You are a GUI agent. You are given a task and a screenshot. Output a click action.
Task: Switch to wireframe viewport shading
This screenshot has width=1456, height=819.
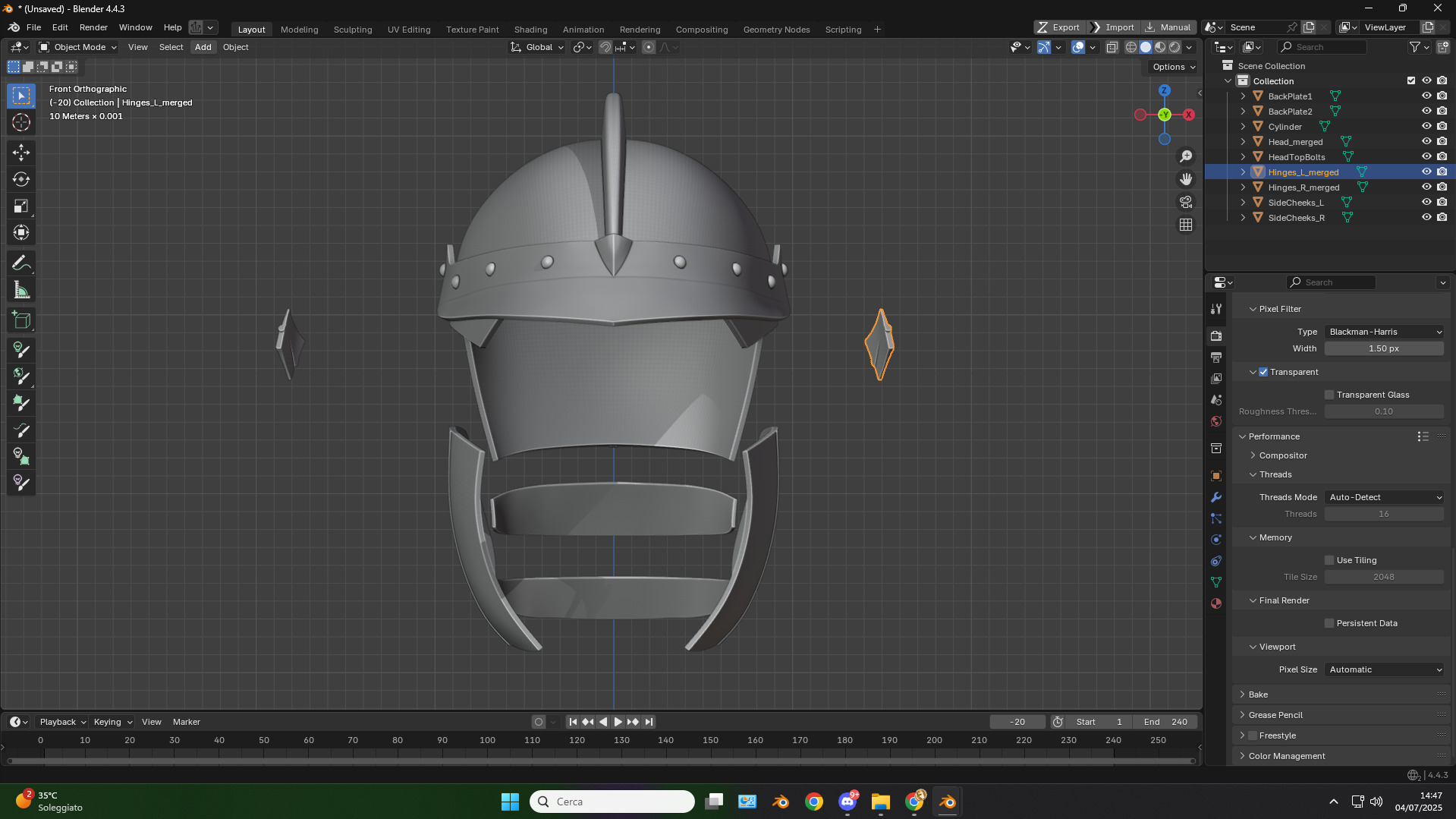click(1131, 47)
